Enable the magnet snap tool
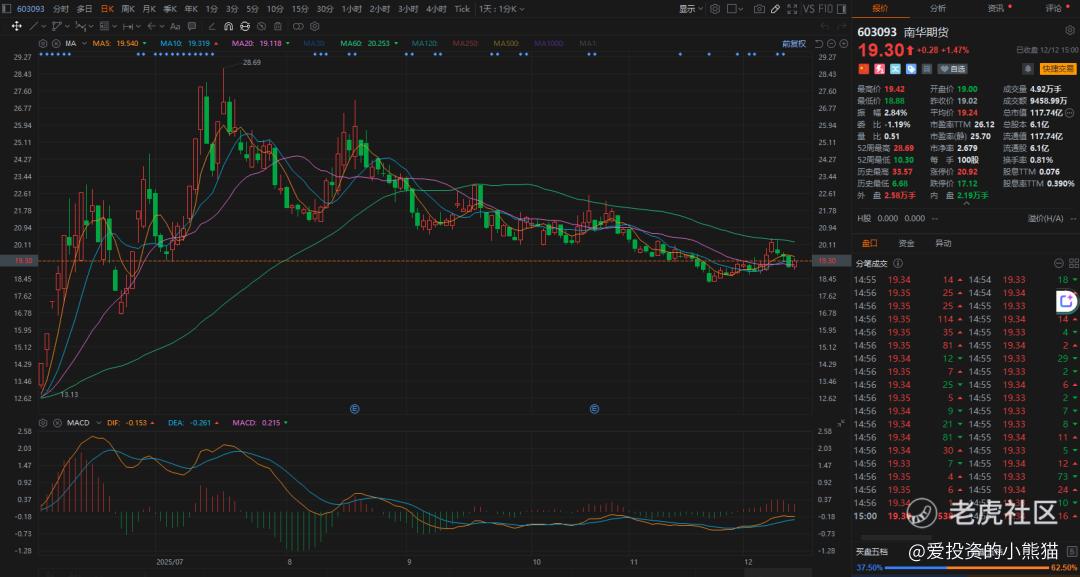Screen dimensions: 1080x577 (228, 26)
